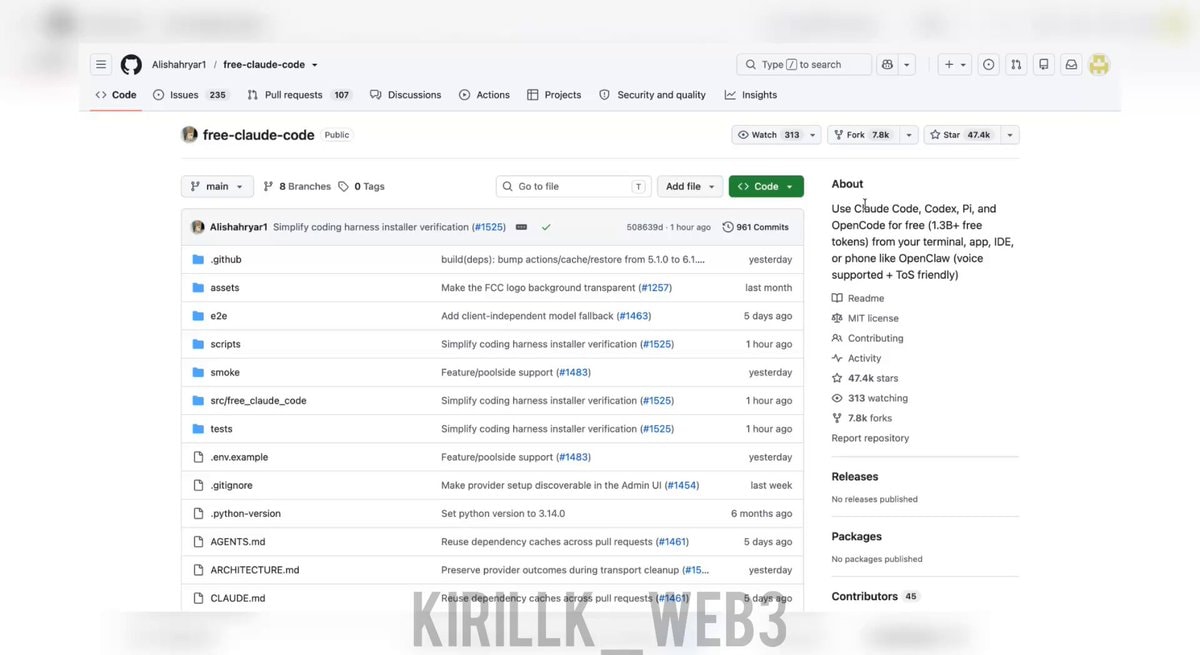Switch to the Projects tab

point(554,95)
